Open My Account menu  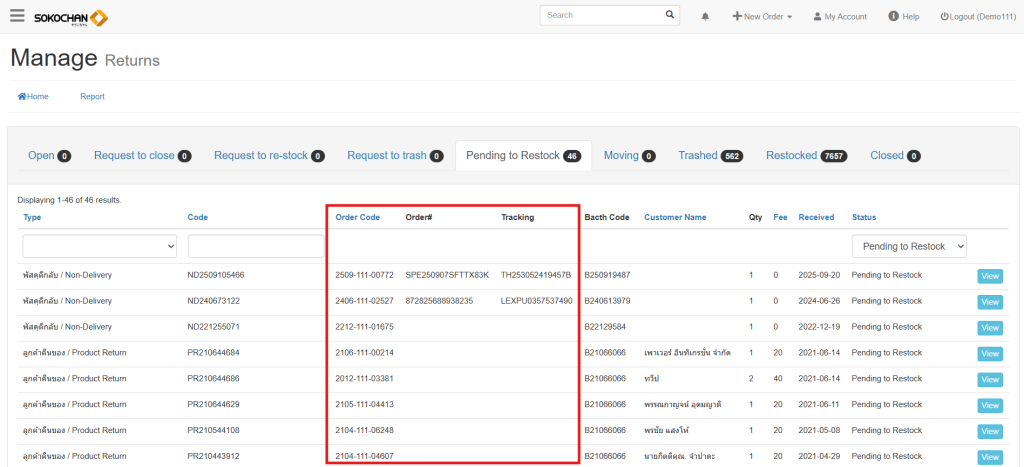coord(839,17)
